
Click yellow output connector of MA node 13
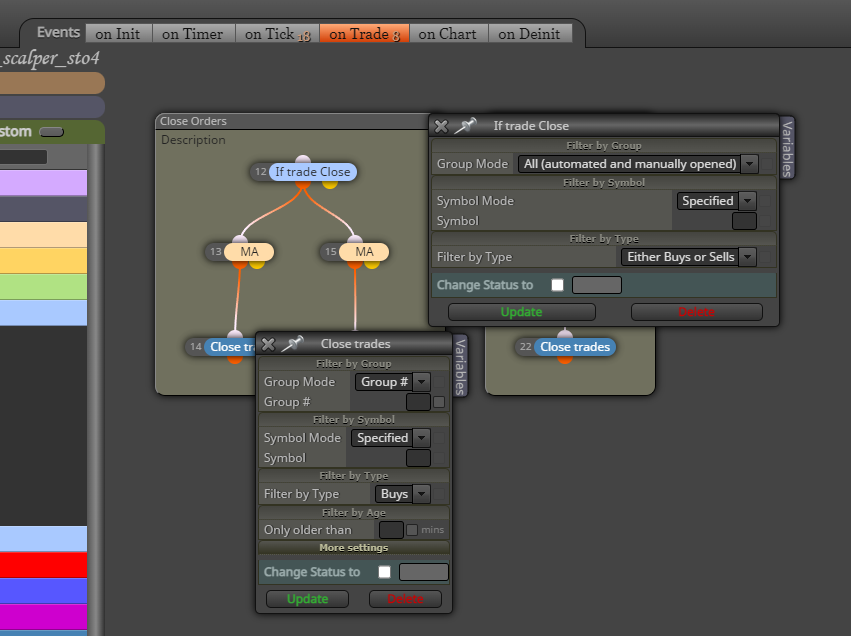pos(257,264)
